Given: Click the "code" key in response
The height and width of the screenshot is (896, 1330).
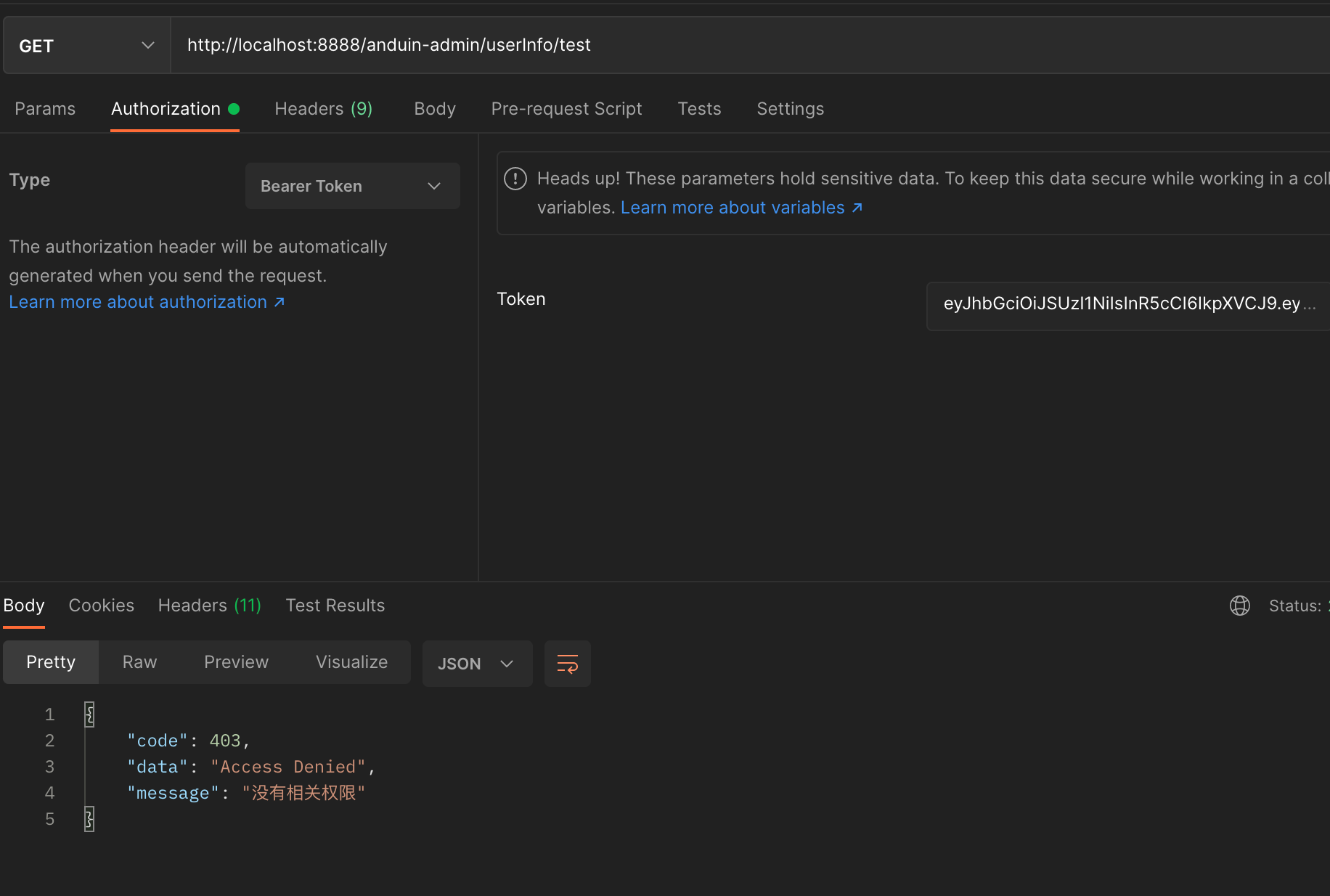Looking at the screenshot, I should click(x=158, y=741).
